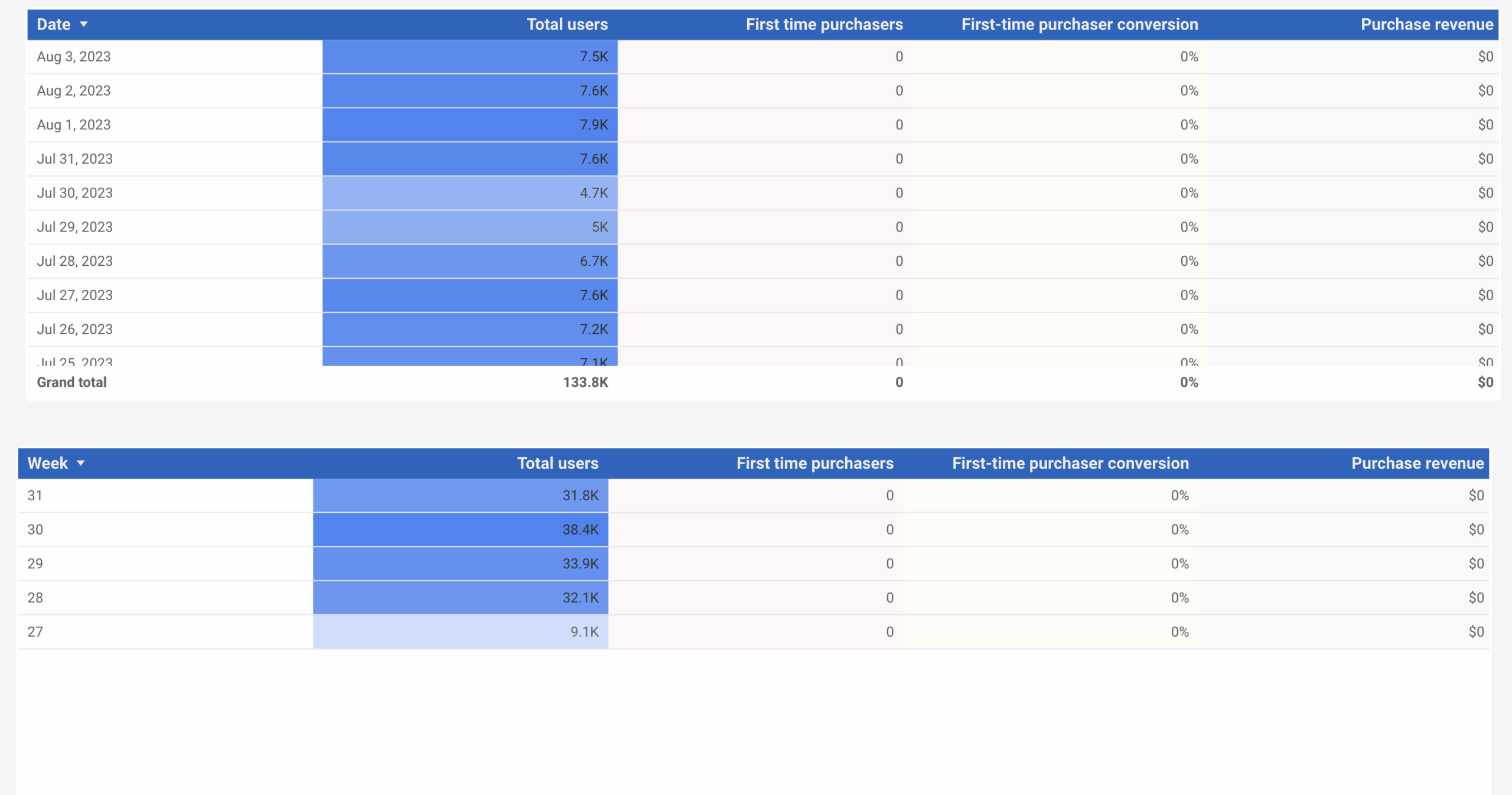
Task: Click the 9.1K total users cell
Action: (584, 632)
